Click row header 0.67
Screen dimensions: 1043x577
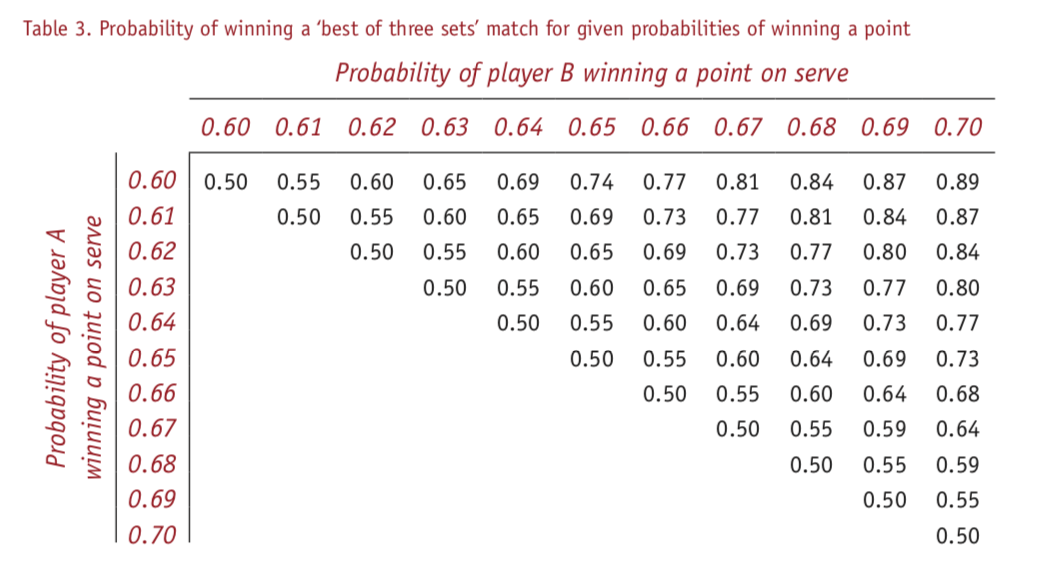click(x=152, y=428)
